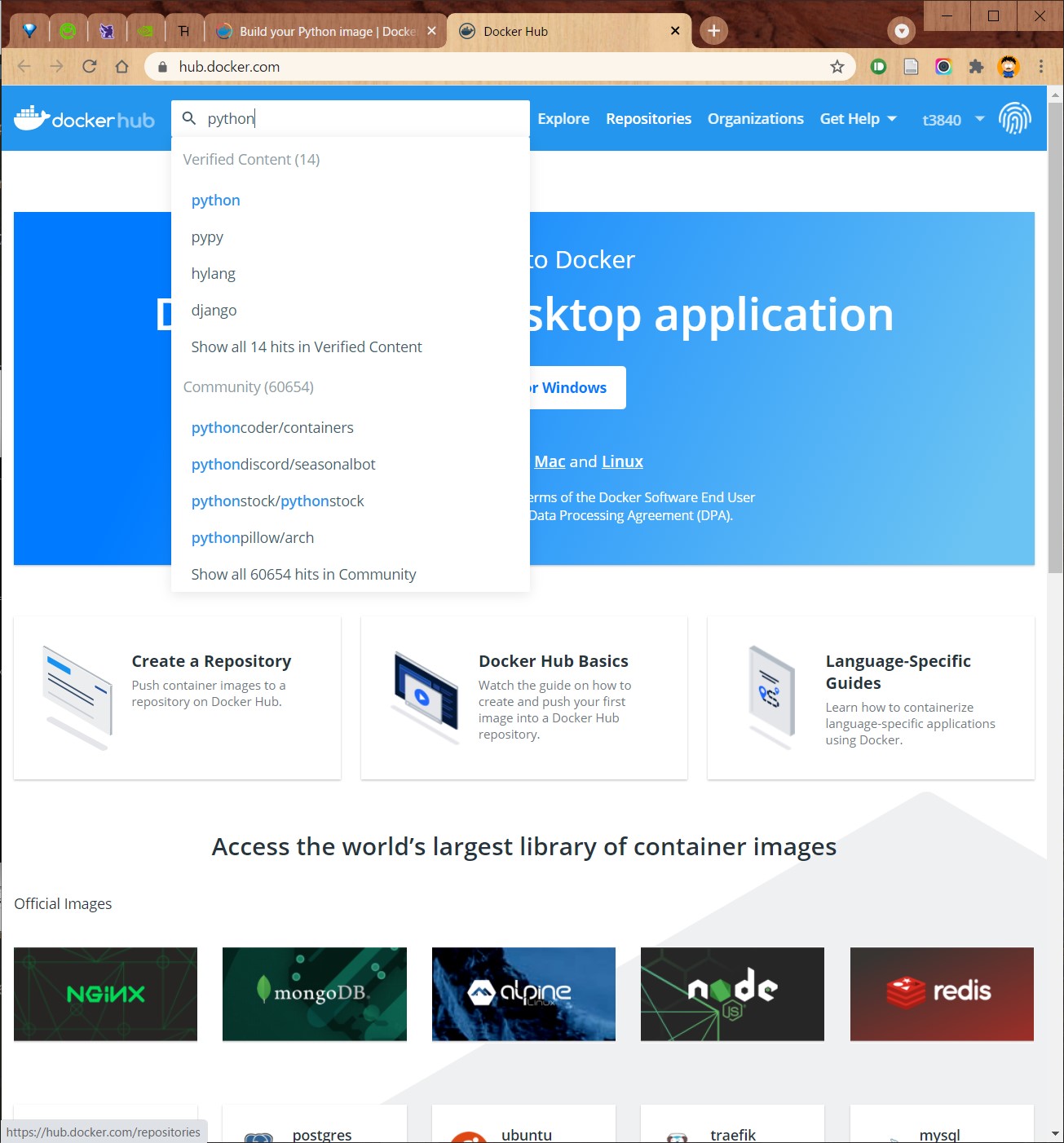The image size is (1064, 1143).
Task: Open the Repositories page
Action: coord(648,119)
